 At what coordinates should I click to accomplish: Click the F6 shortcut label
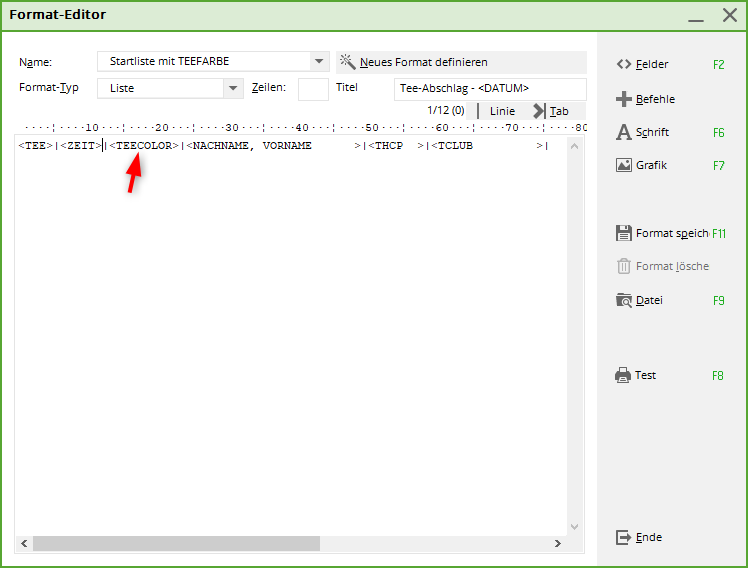[x=718, y=133]
